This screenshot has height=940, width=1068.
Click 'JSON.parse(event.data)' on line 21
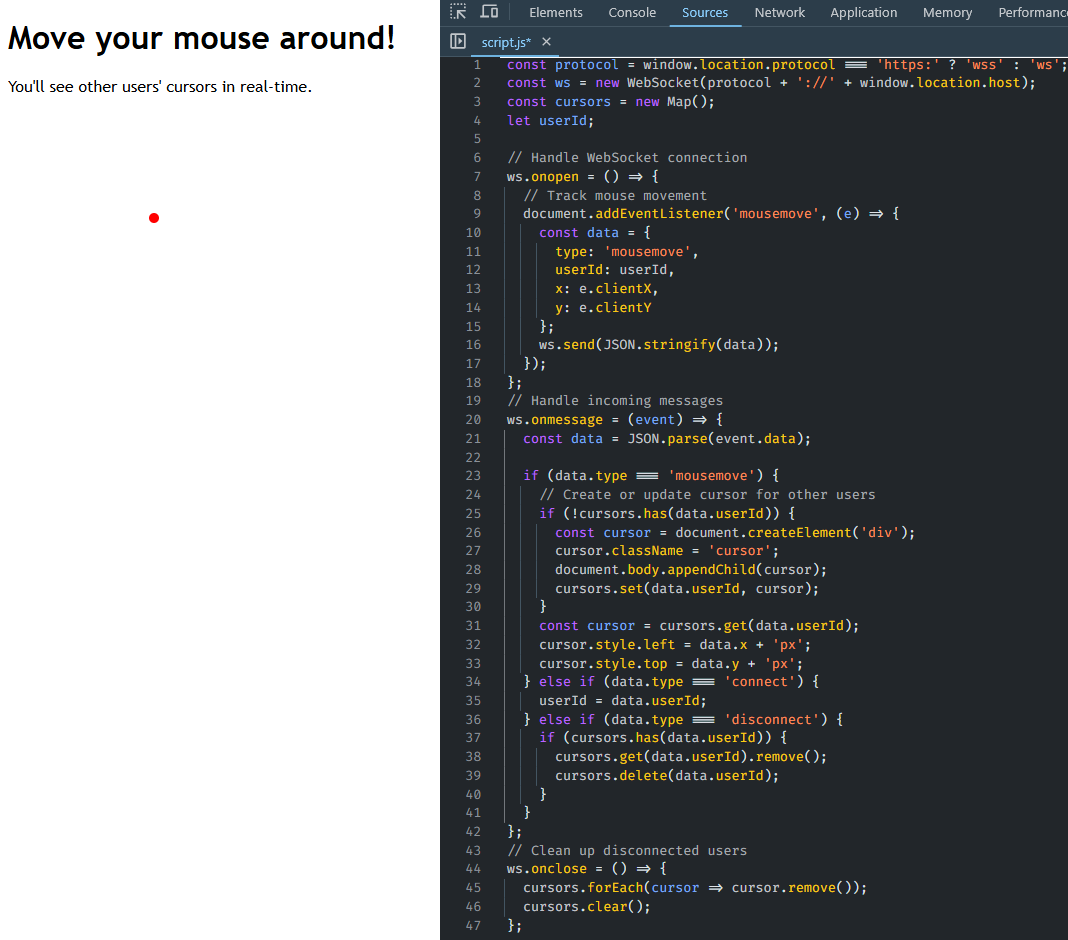pos(715,439)
